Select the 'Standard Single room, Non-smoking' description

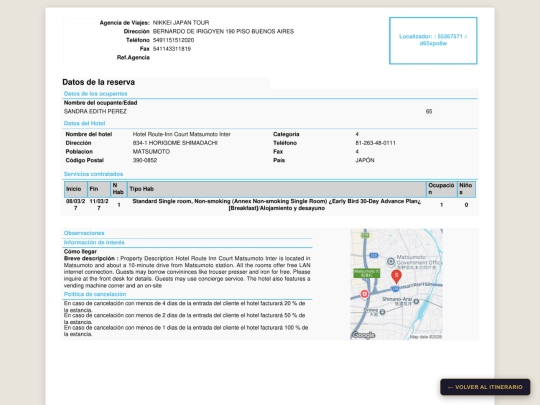(277, 205)
